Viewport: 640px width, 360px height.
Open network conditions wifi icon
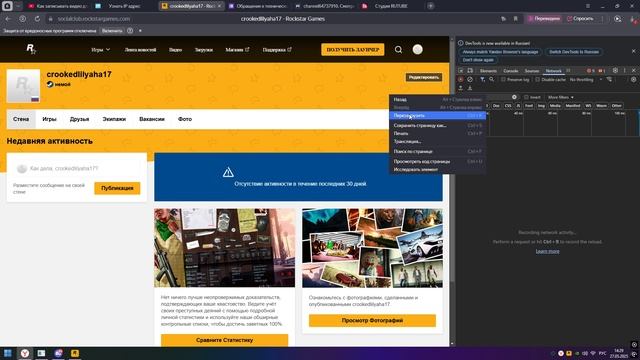609,80
